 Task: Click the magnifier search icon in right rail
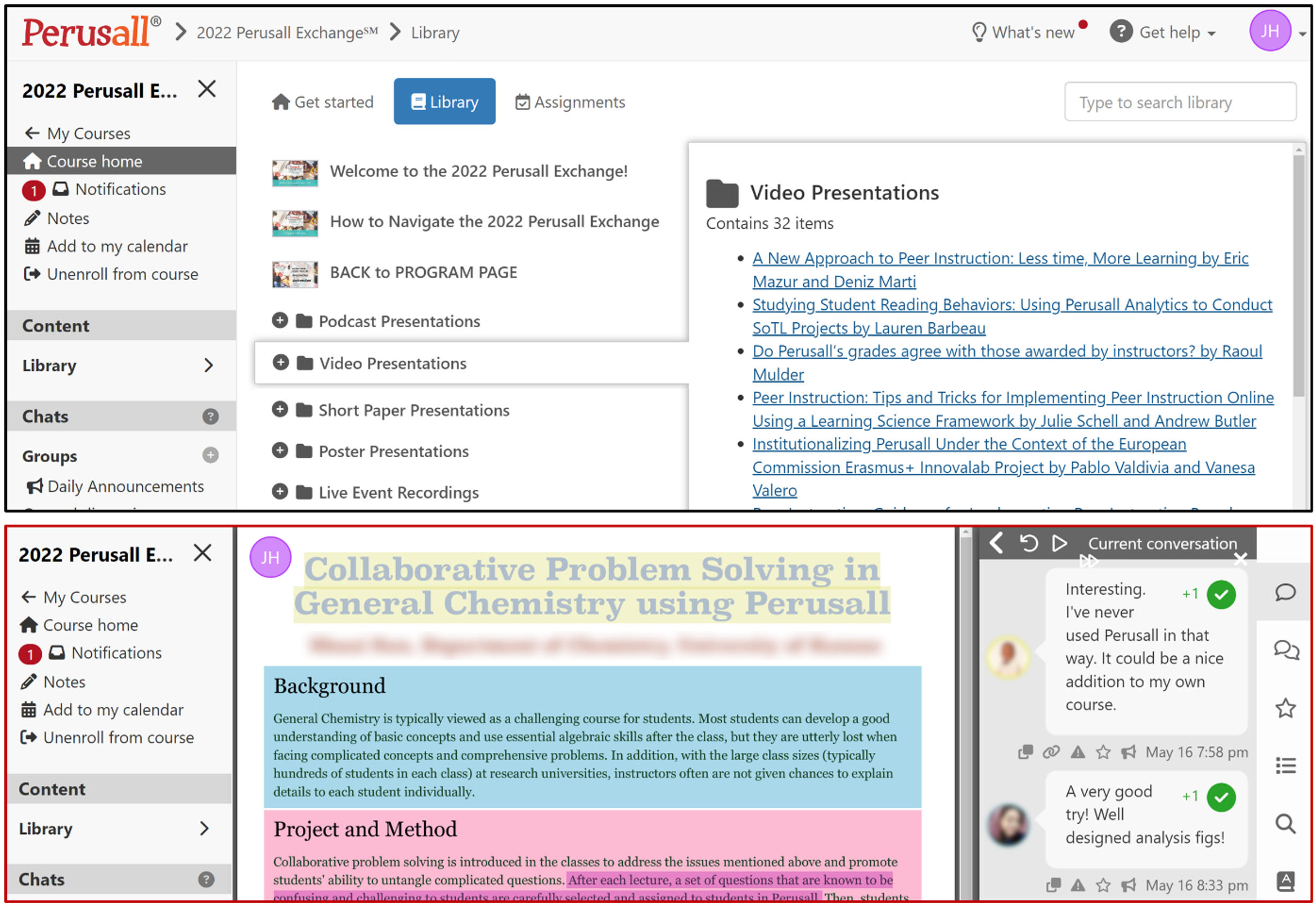pyautogui.click(x=1285, y=823)
